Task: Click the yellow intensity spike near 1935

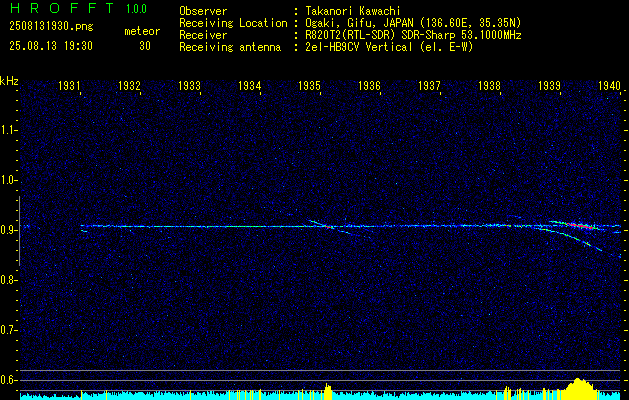Action: pyautogui.click(x=328, y=391)
